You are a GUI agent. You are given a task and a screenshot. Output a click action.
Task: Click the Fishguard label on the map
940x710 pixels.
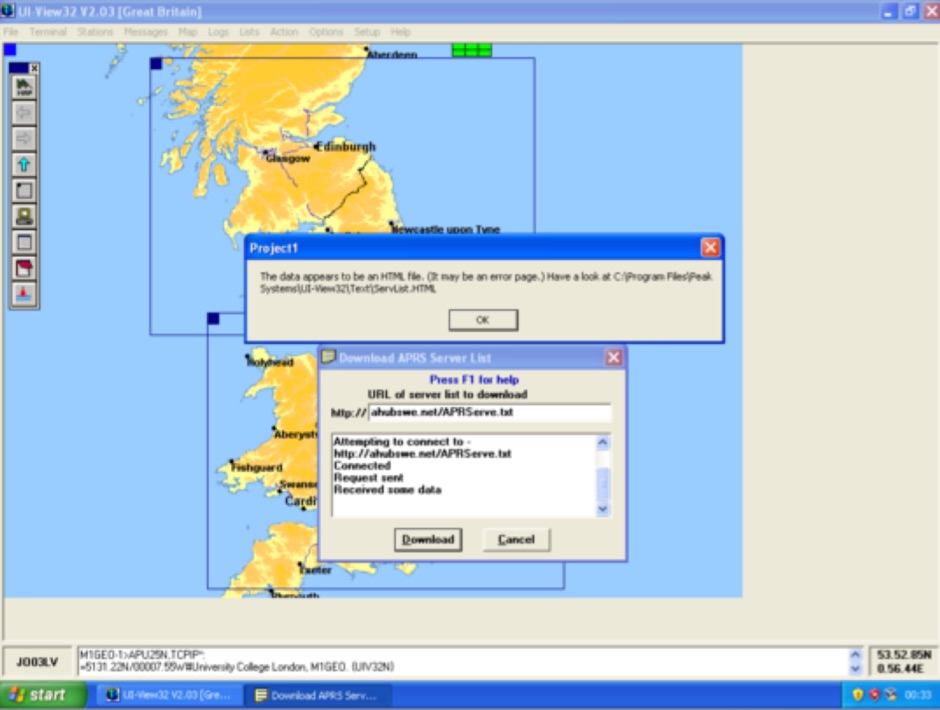click(257, 467)
